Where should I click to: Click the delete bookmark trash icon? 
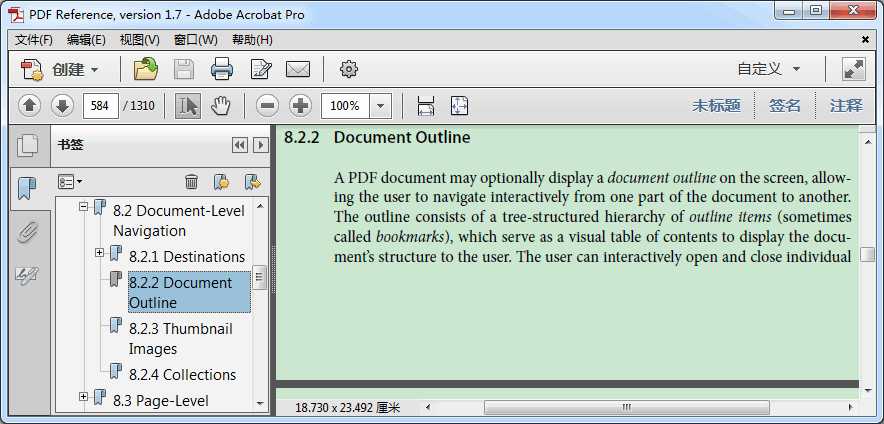192,182
